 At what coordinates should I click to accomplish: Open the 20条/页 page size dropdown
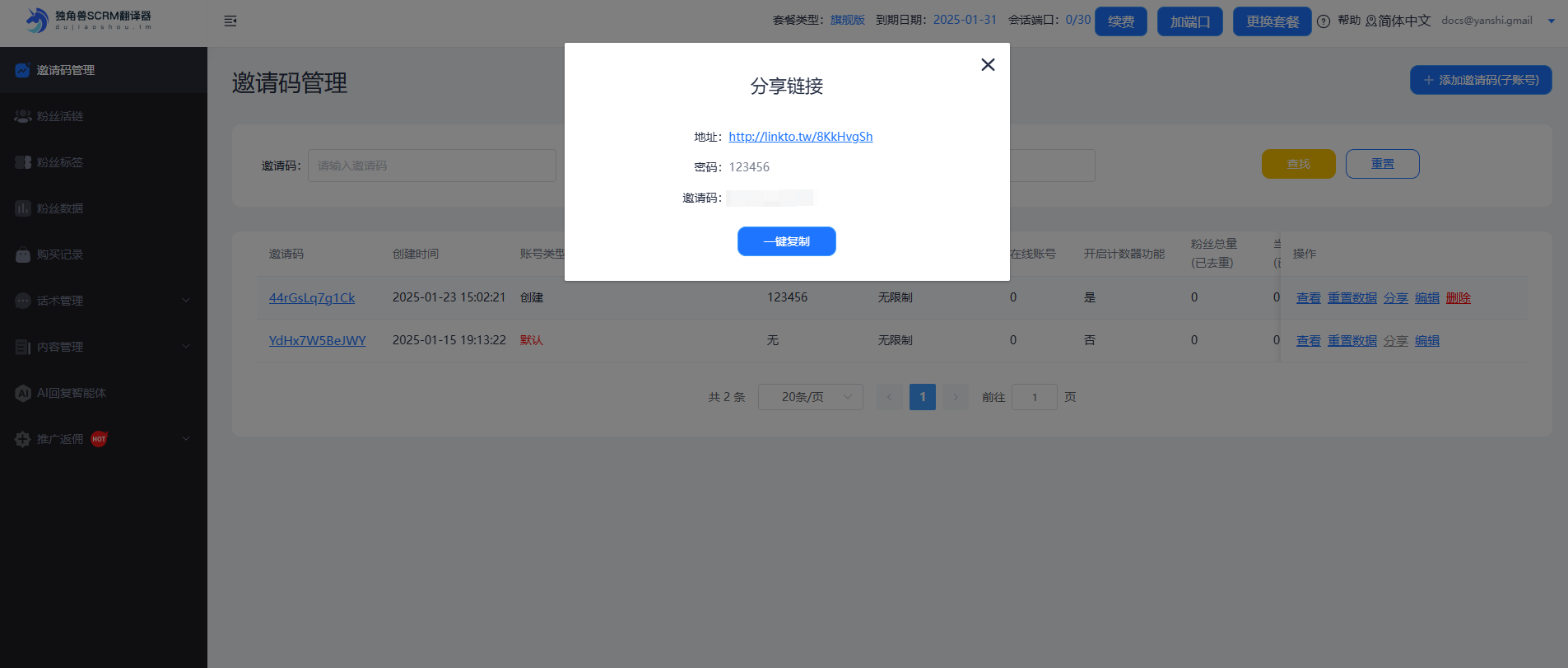pyautogui.click(x=810, y=397)
